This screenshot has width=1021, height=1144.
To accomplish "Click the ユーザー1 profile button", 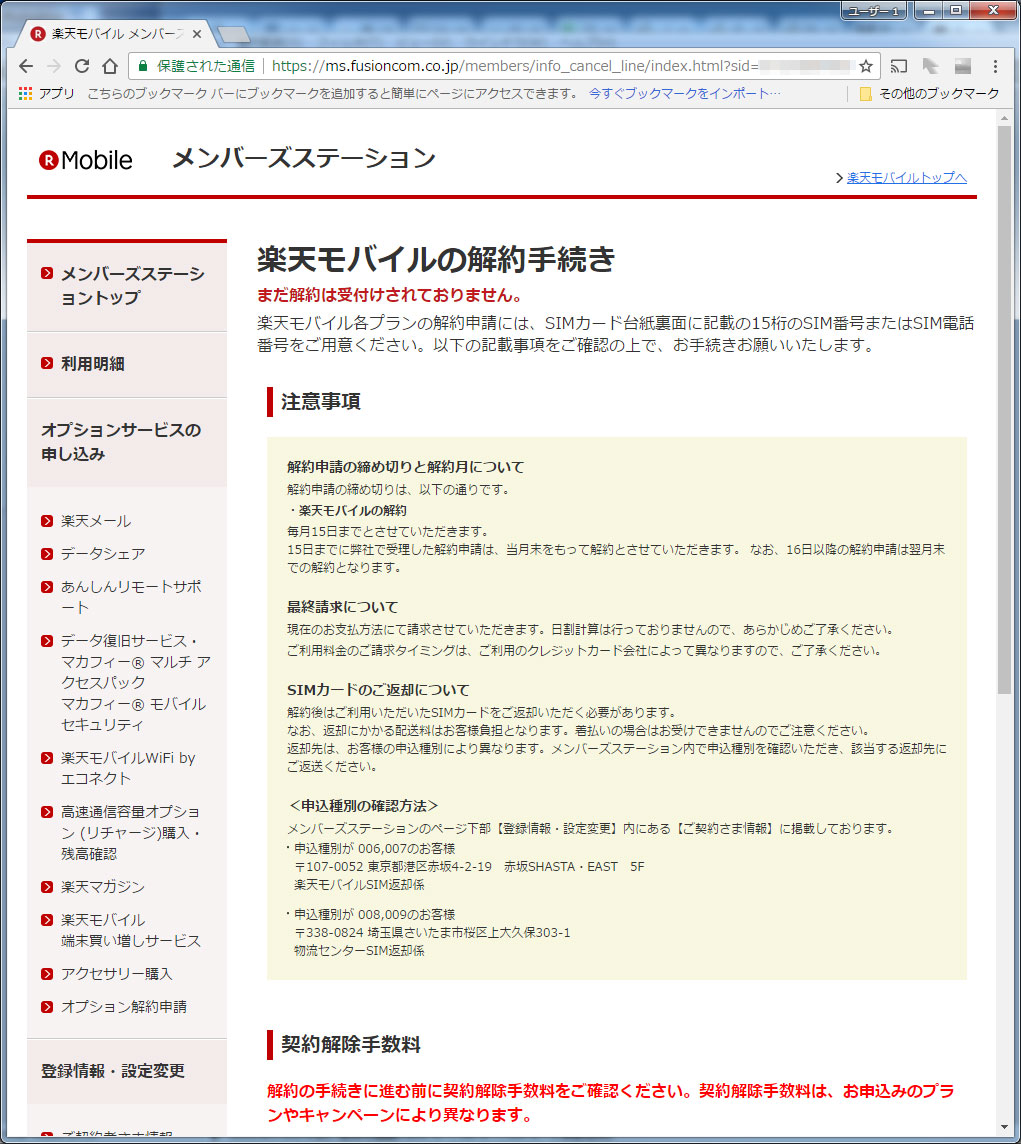I will tap(873, 10).
